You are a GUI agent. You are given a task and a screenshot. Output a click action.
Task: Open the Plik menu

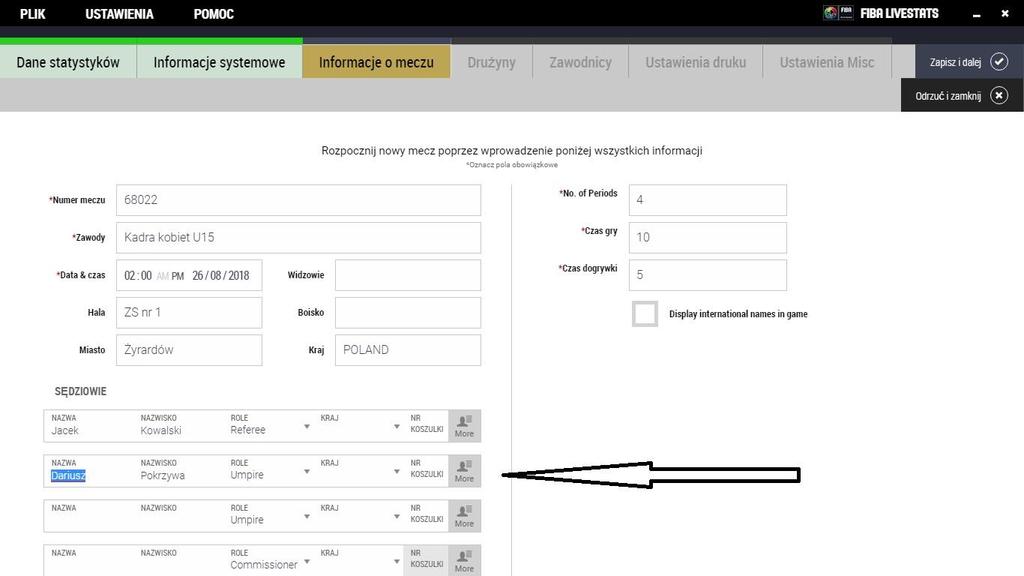click(x=33, y=14)
